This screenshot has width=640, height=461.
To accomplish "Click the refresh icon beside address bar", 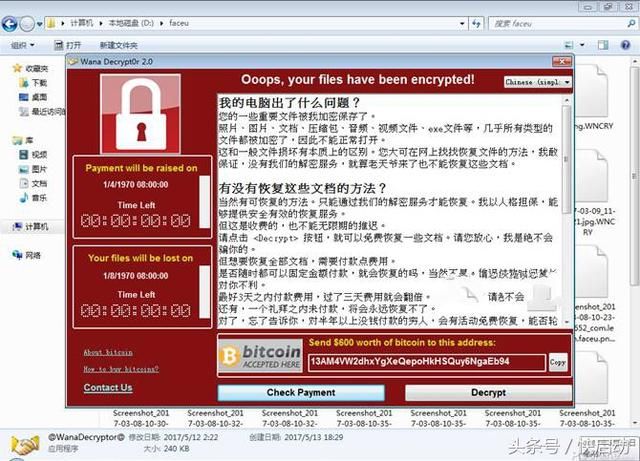I will point(476,23).
